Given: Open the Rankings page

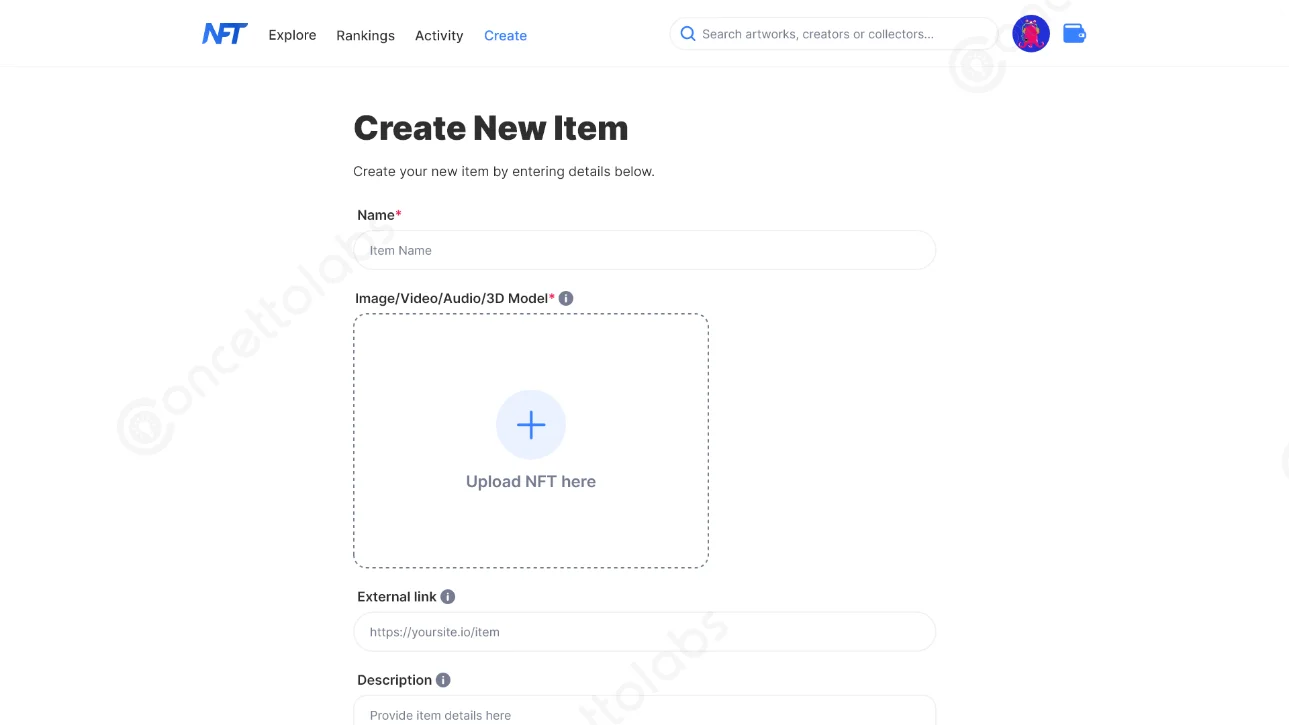Looking at the screenshot, I should coord(365,35).
